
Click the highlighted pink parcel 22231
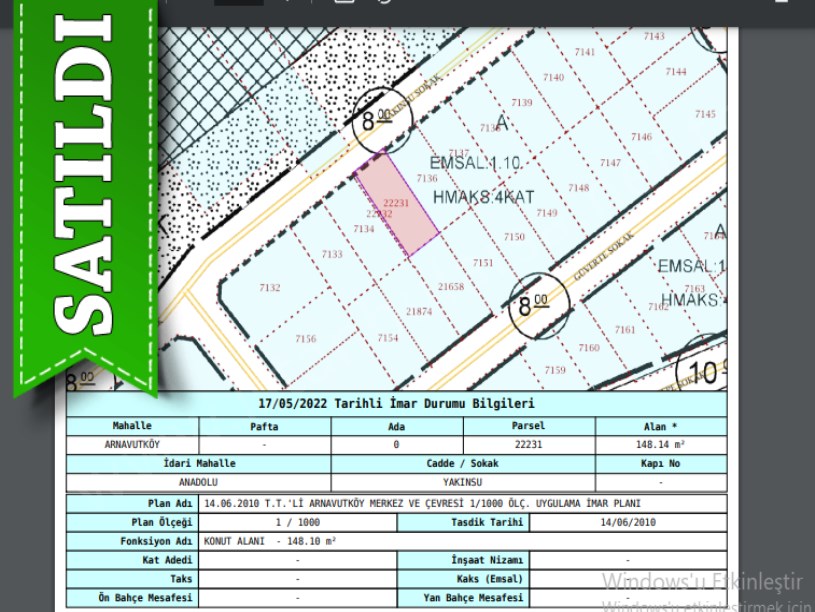(398, 205)
